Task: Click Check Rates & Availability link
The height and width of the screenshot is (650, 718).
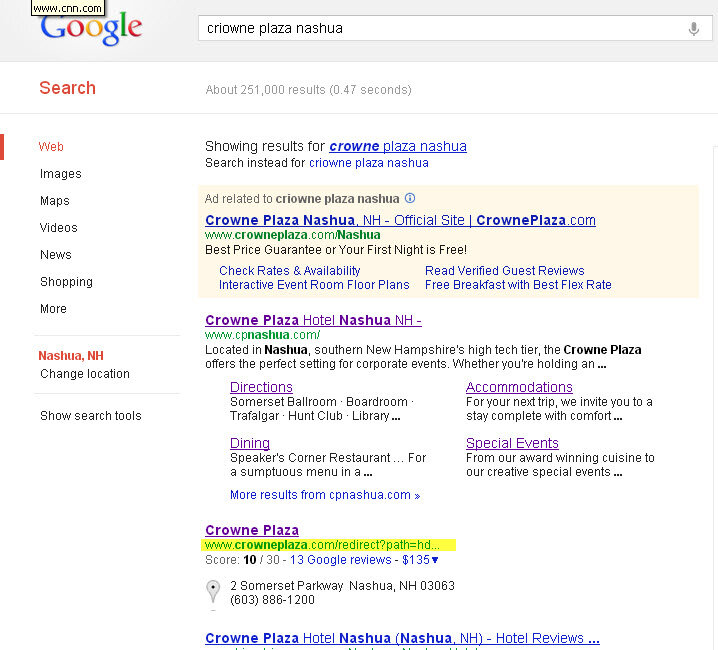Action: [x=289, y=271]
